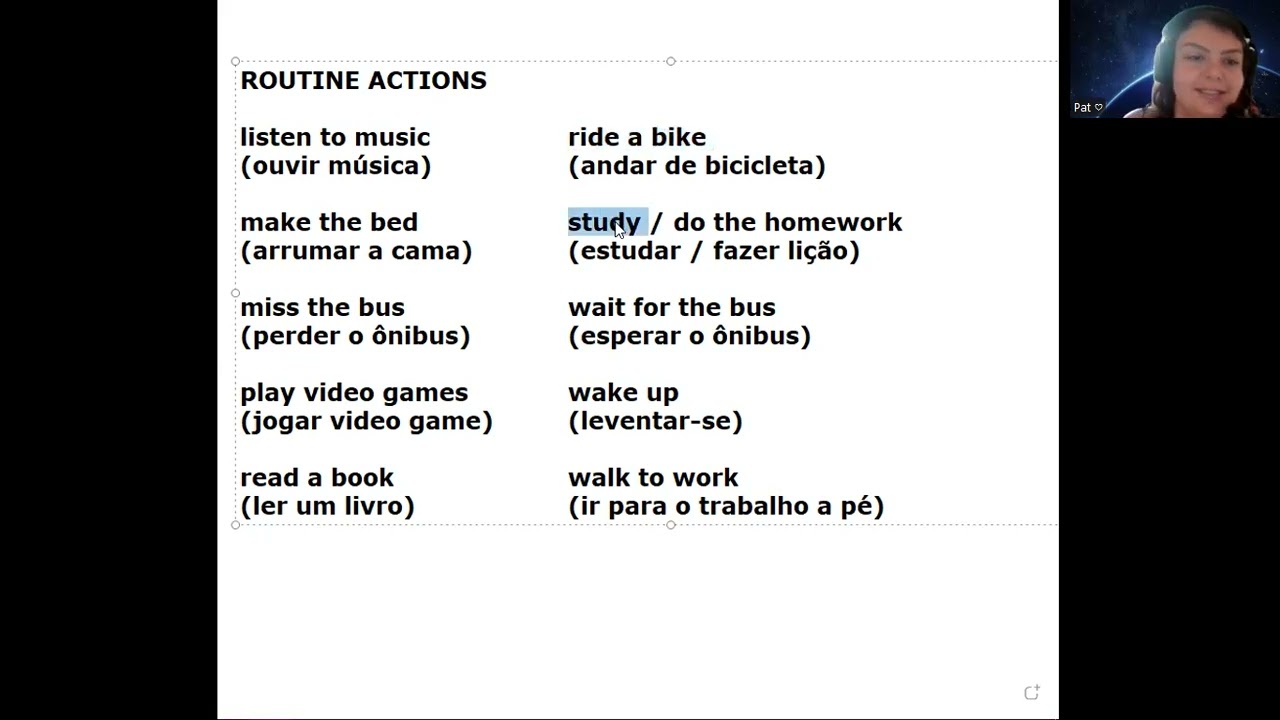Click the phrase "play video games"
Viewport: 1280px width, 720px height.
pos(354,392)
